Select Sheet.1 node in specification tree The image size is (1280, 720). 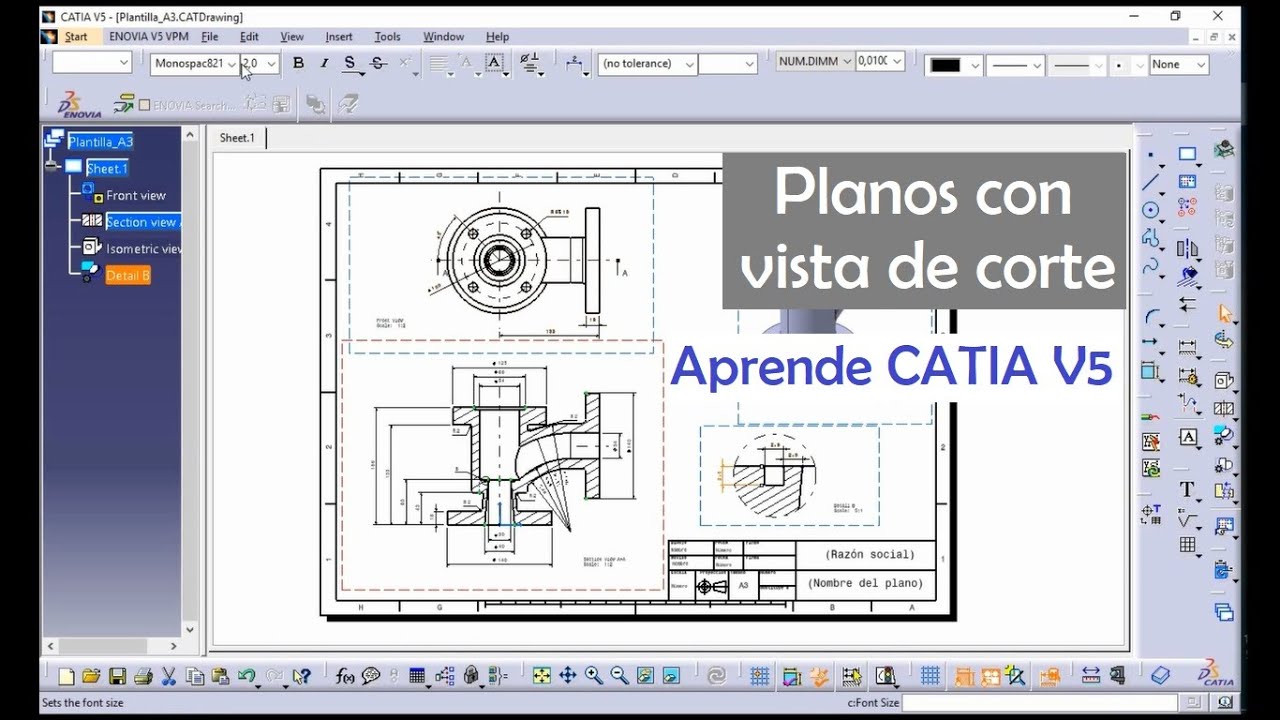[107, 168]
